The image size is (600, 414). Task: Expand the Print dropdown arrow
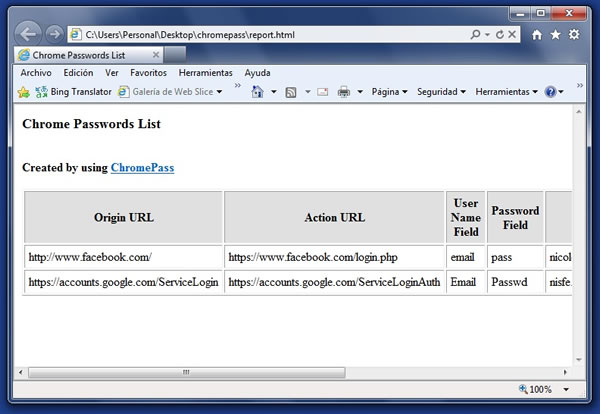click(x=360, y=92)
